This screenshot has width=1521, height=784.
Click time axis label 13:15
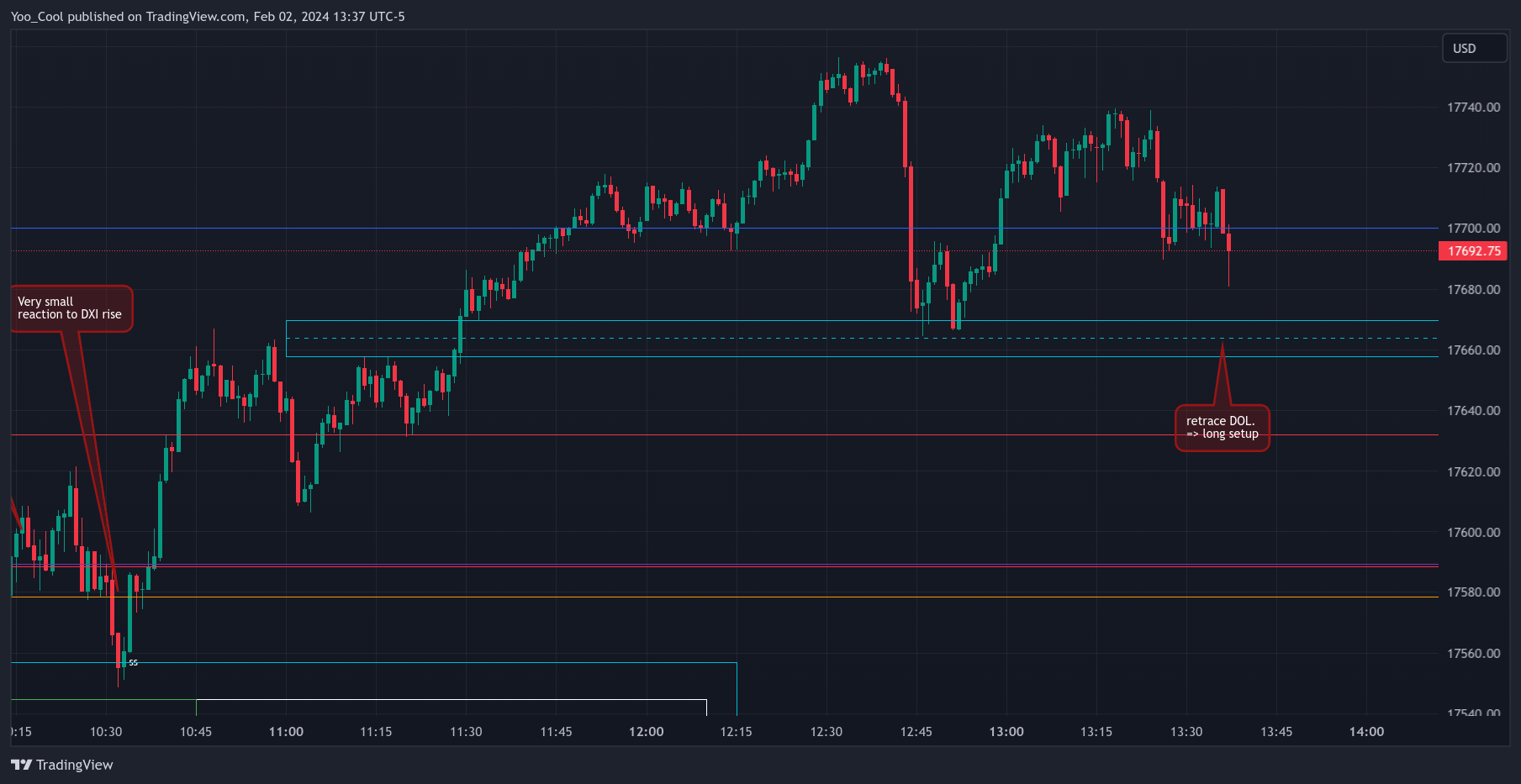click(x=1096, y=732)
